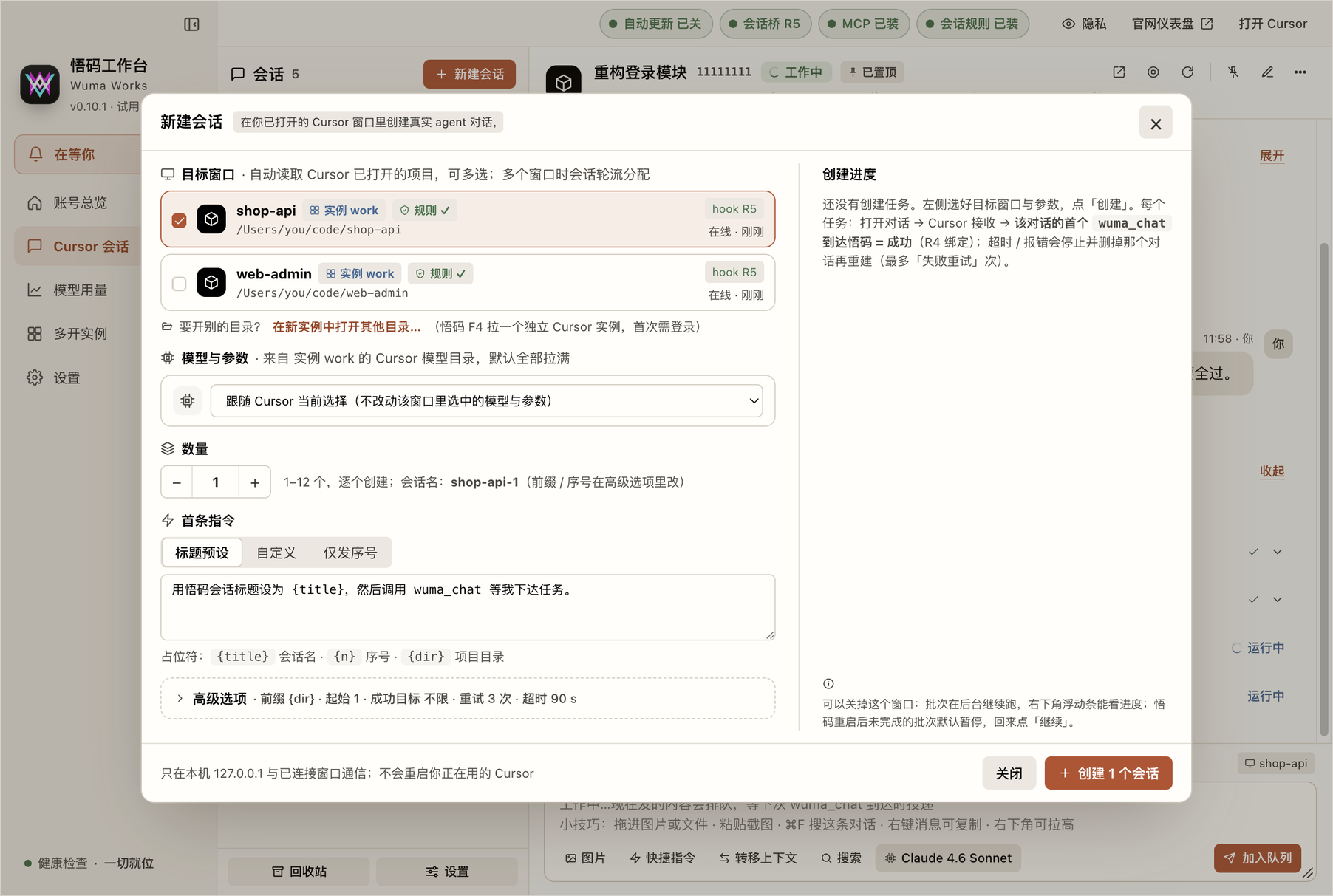The height and width of the screenshot is (896, 1333).
Task: Toggle 自动更新 已关 status pill
Action: click(x=655, y=24)
